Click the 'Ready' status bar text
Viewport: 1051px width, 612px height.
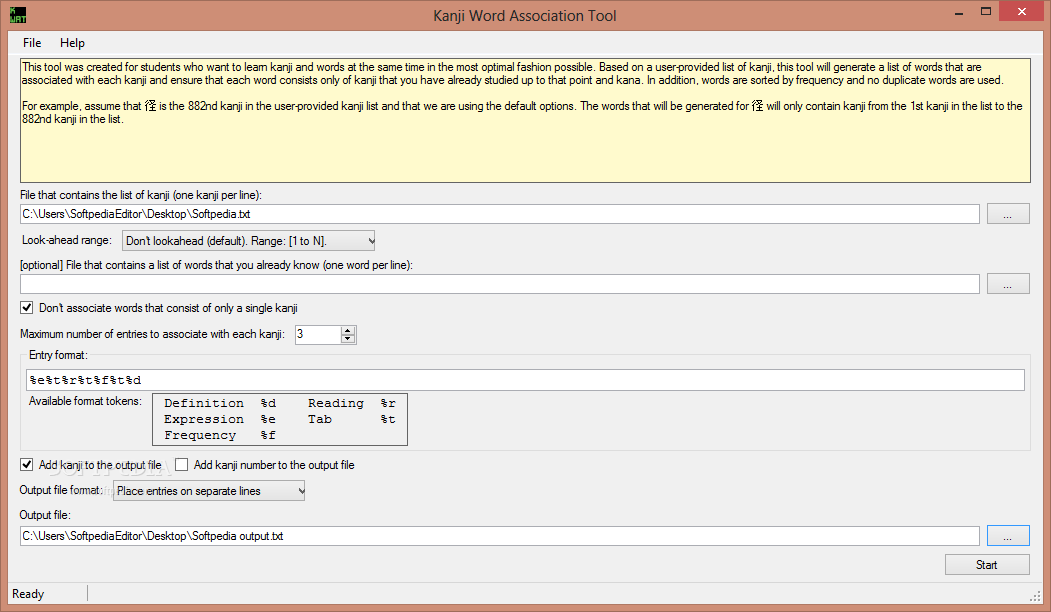(28, 594)
